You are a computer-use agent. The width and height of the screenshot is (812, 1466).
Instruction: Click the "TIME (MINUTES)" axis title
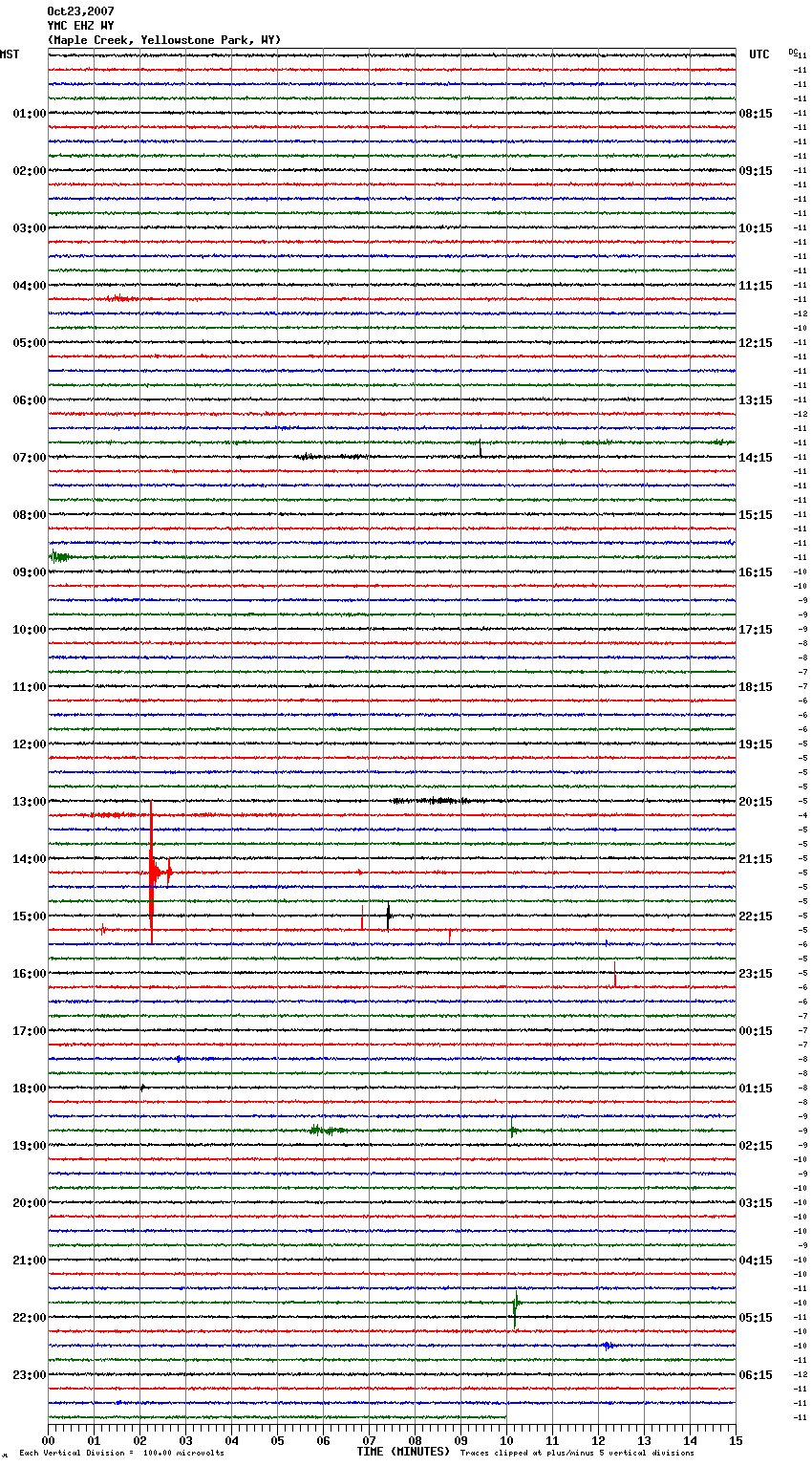pyautogui.click(x=403, y=1452)
